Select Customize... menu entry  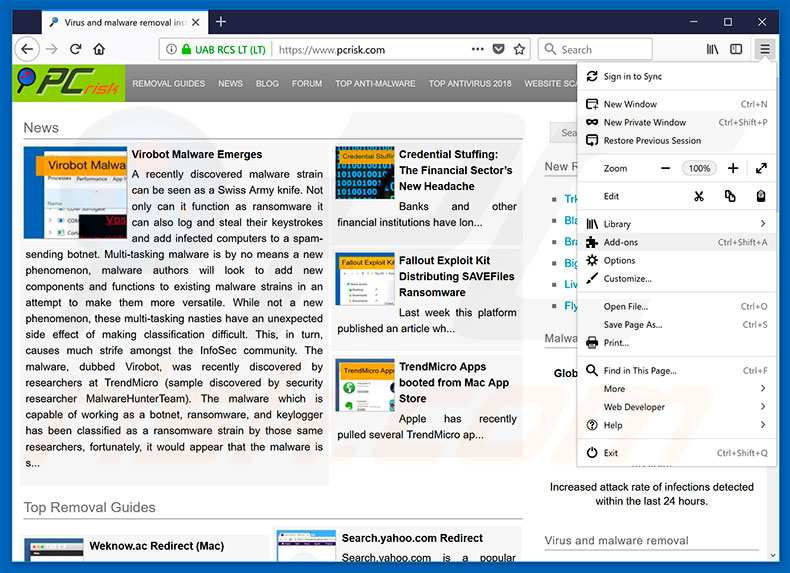[676, 279]
